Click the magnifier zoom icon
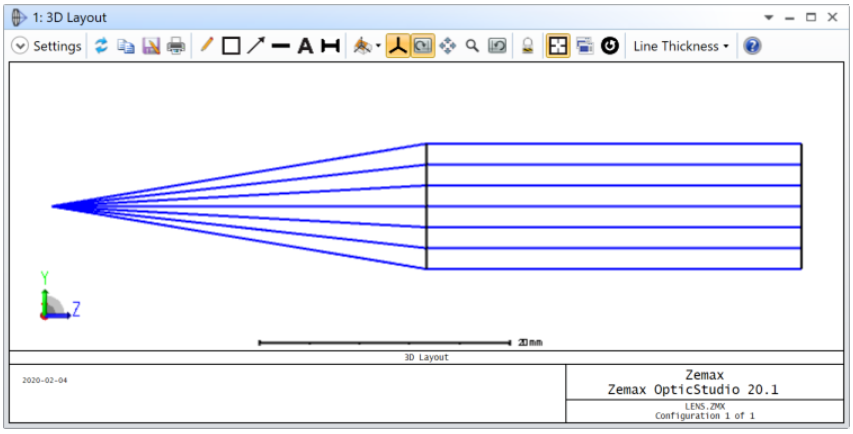 (x=472, y=46)
